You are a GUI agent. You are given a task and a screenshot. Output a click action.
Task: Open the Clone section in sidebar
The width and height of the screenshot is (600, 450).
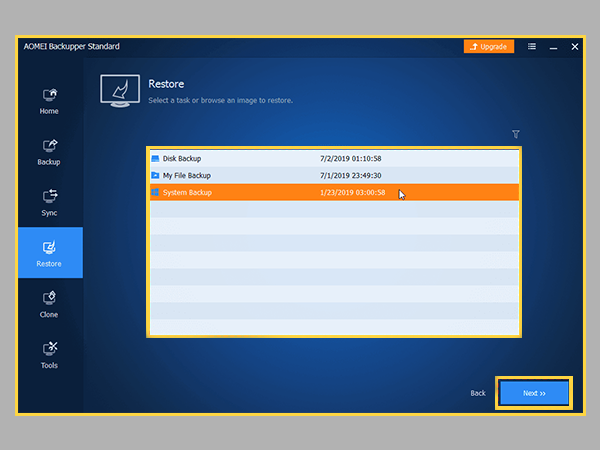(49, 305)
